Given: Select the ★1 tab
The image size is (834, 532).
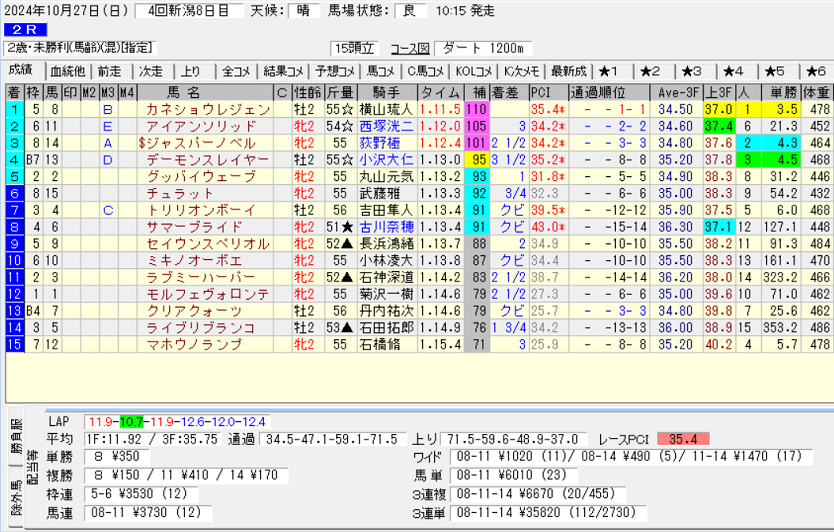Looking at the screenshot, I should click(609, 71).
